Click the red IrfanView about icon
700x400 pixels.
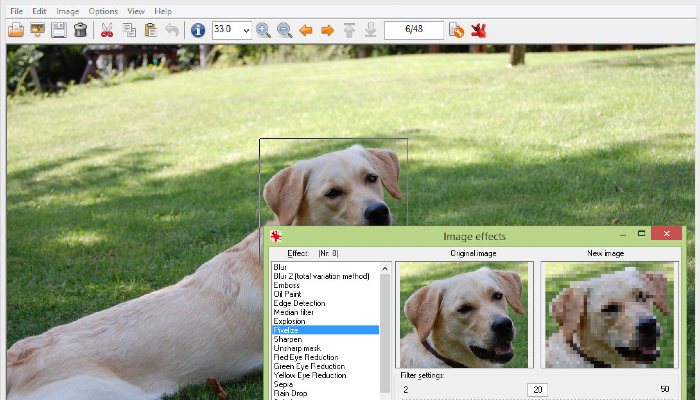pos(478,30)
